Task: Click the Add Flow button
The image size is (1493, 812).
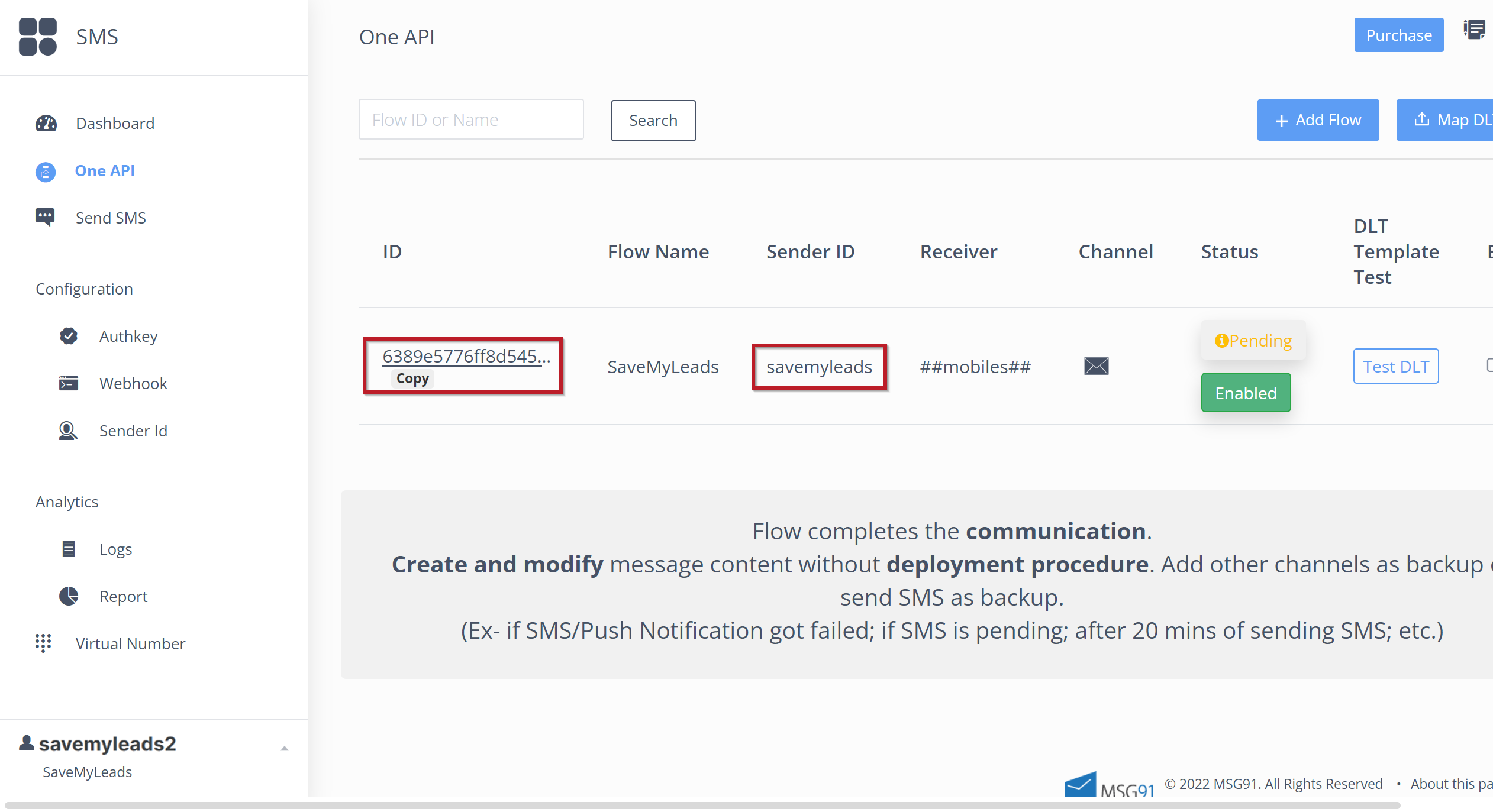Action: [x=1318, y=120]
